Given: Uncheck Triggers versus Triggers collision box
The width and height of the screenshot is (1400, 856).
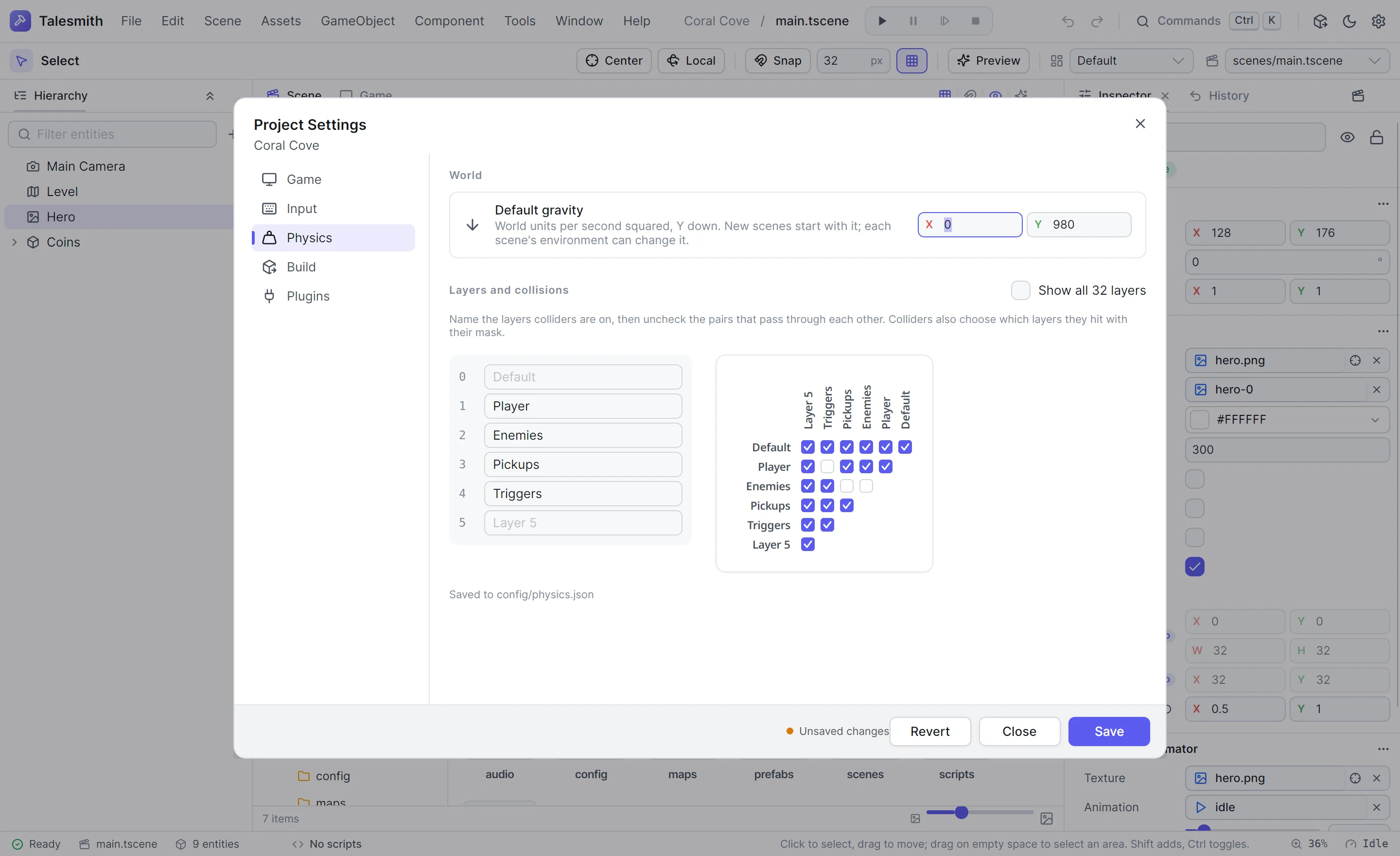Looking at the screenshot, I should pyautogui.click(x=827, y=525).
